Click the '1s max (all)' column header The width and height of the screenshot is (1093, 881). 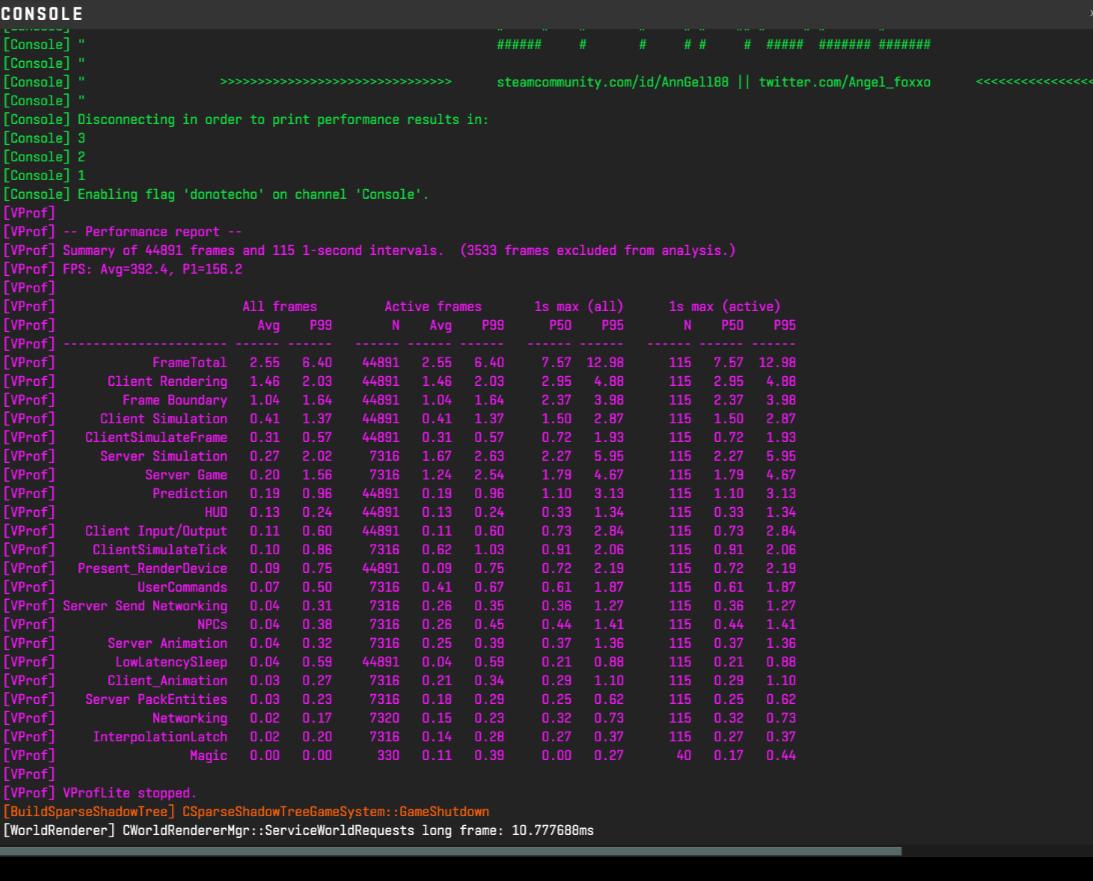579,307
